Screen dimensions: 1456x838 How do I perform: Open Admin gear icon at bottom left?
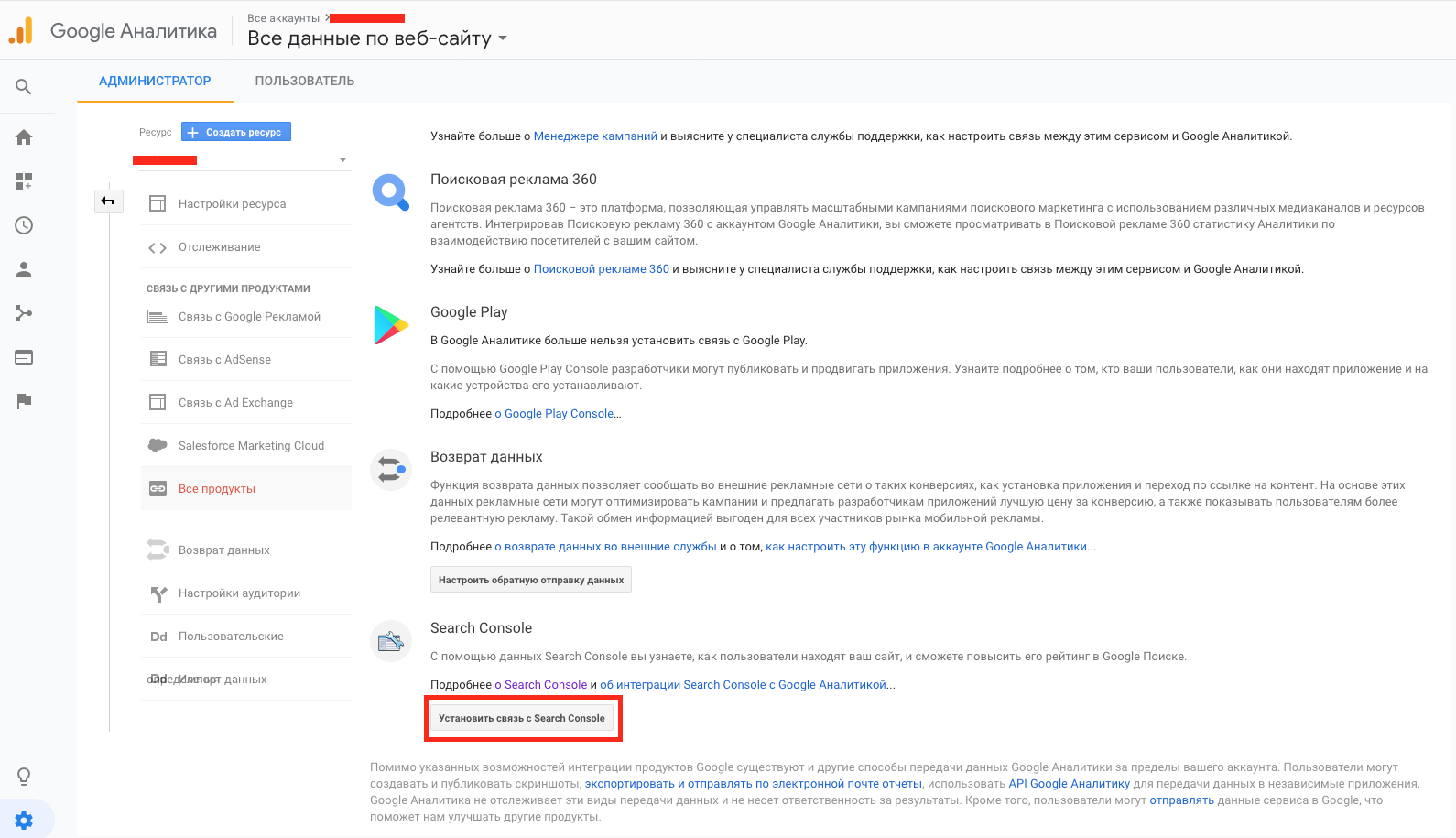tap(24, 821)
